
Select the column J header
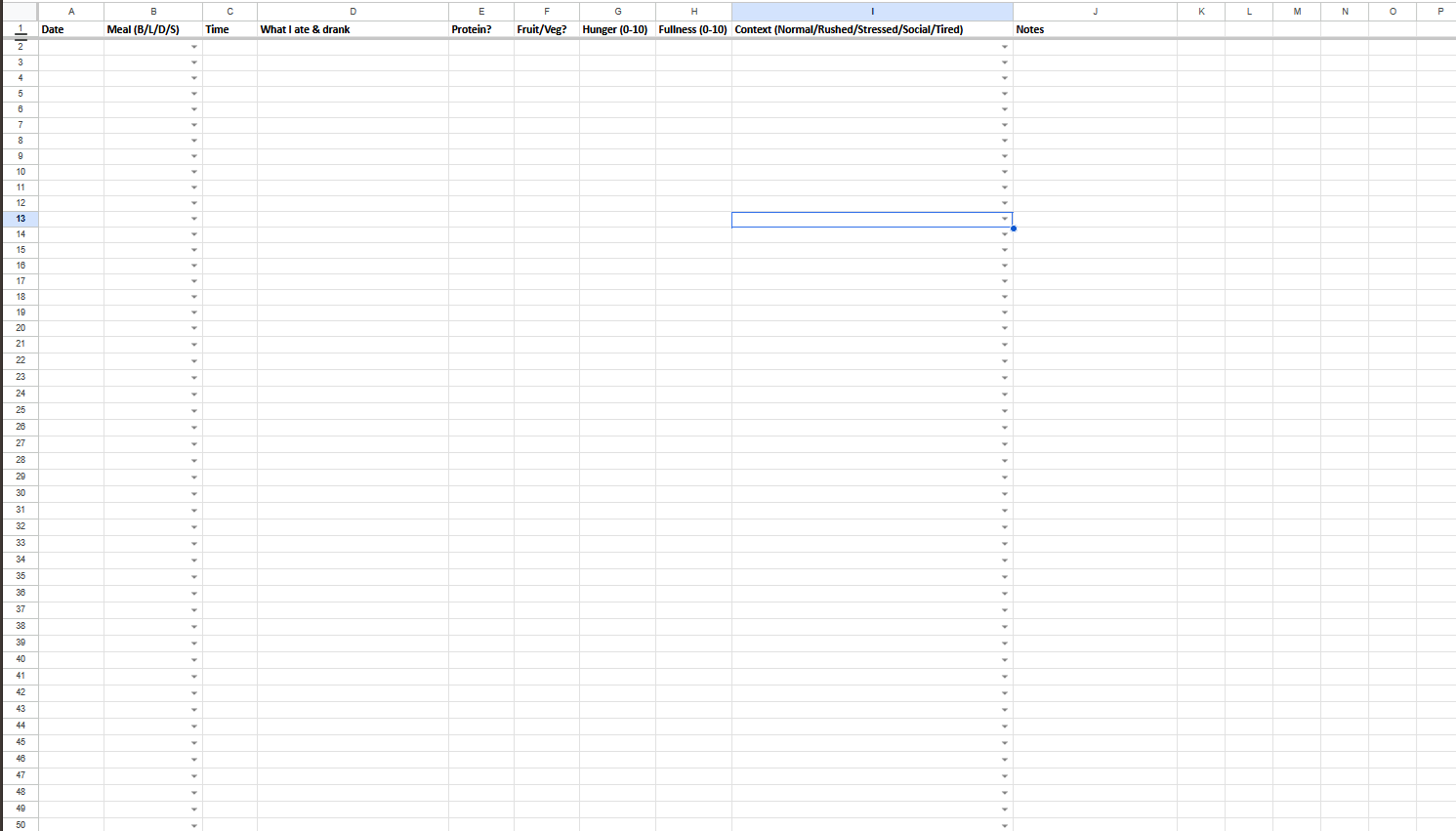pos(1096,11)
